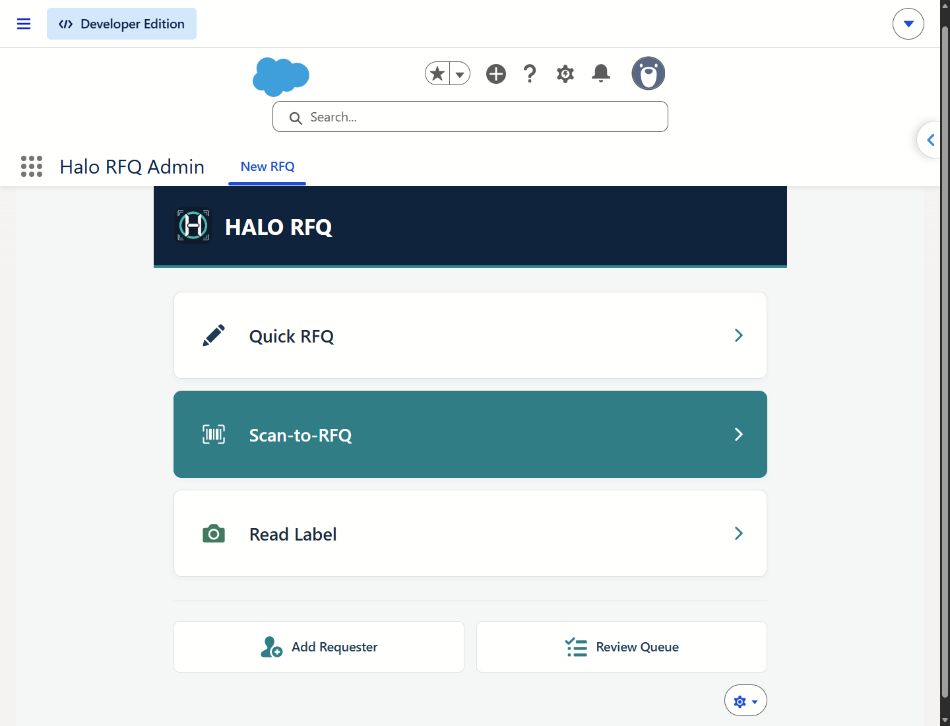
Task: Click the Halo H logo icon
Action: (x=193, y=225)
